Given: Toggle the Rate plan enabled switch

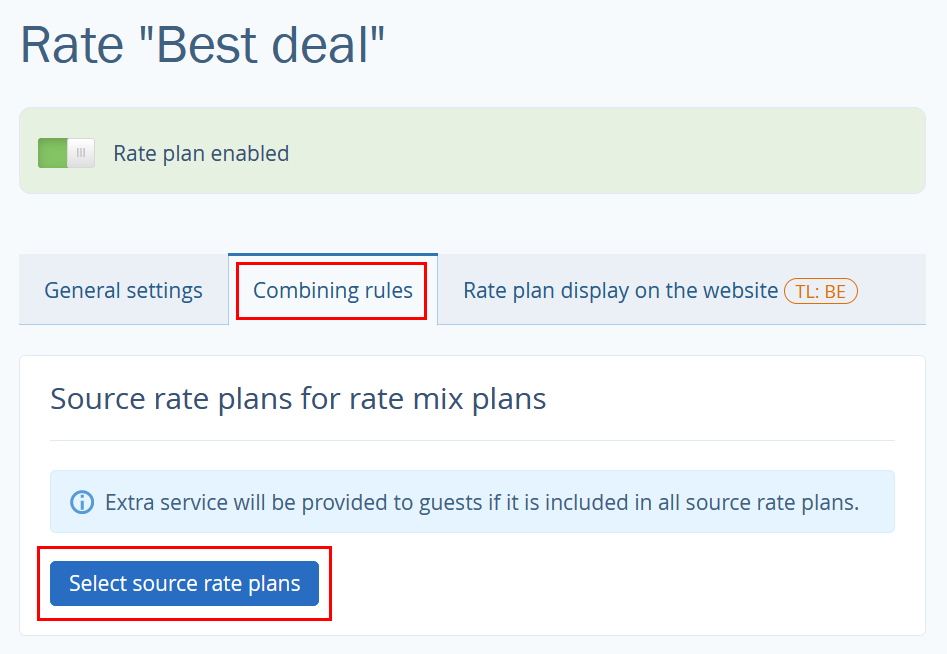Looking at the screenshot, I should [x=66, y=153].
